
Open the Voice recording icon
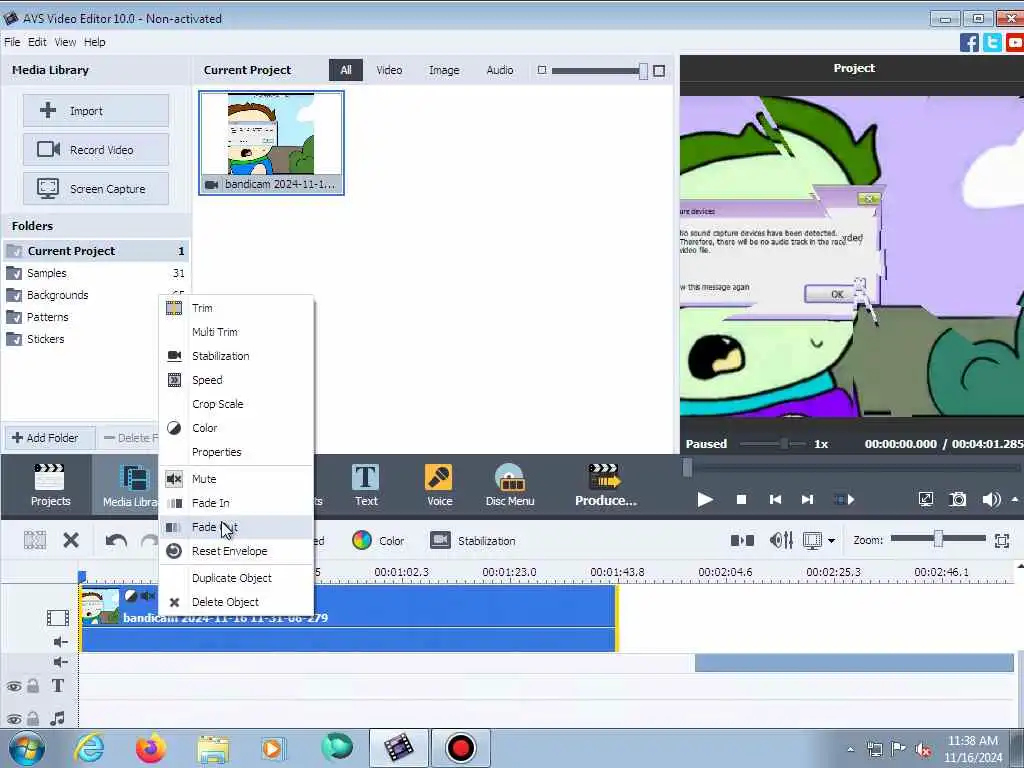coord(439,485)
